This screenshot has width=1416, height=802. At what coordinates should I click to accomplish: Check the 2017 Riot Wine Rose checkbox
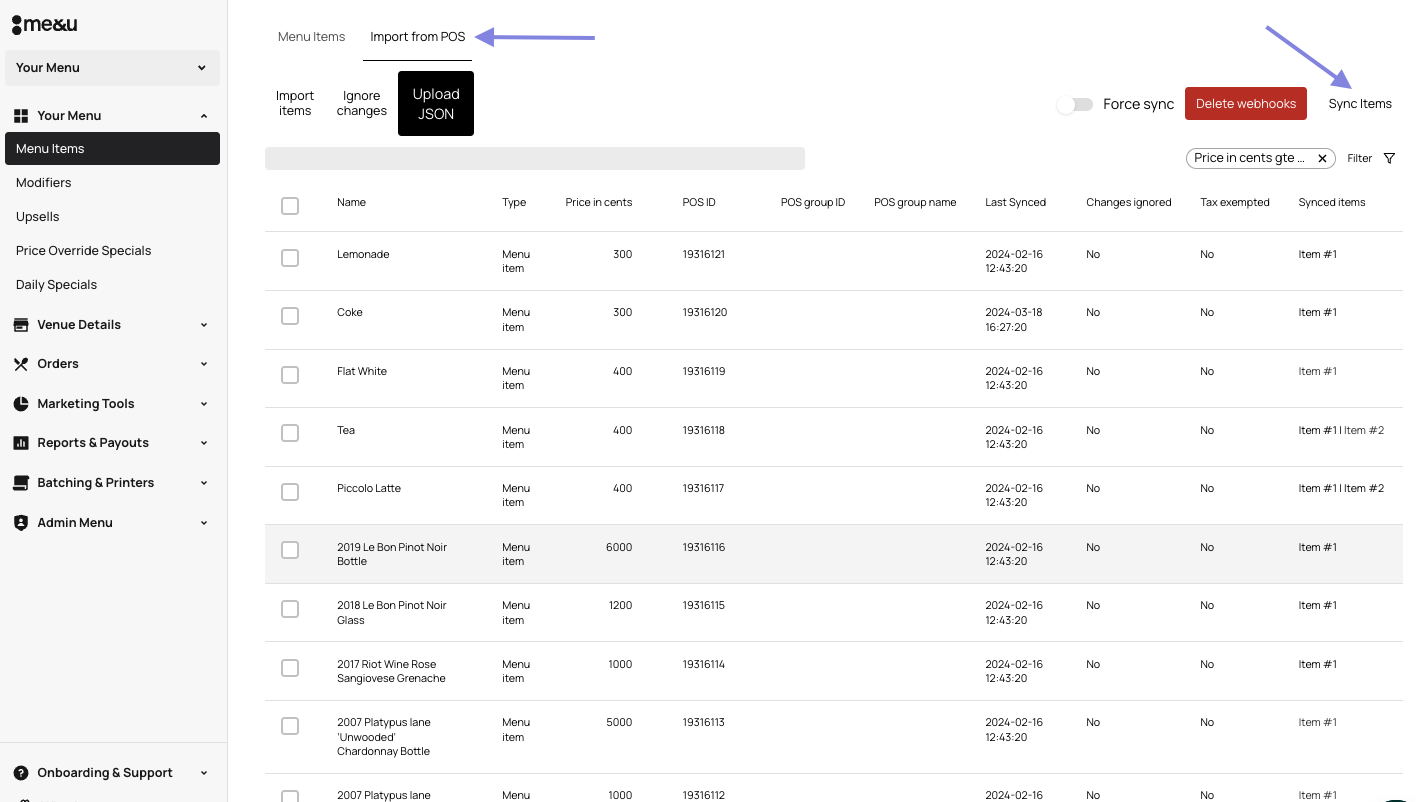[x=290, y=668]
